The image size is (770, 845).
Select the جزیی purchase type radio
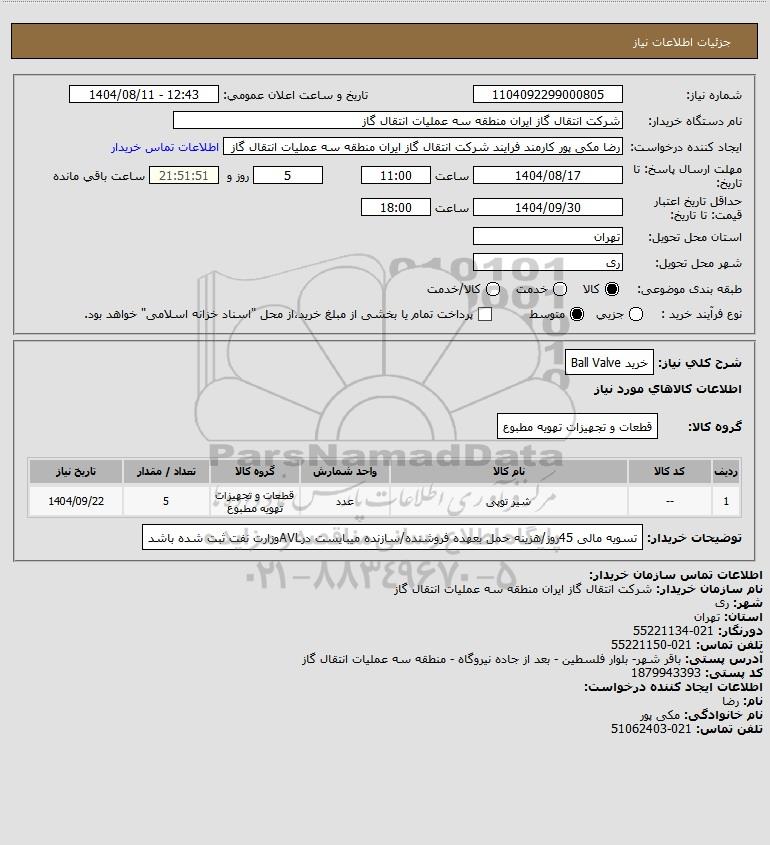click(x=636, y=314)
